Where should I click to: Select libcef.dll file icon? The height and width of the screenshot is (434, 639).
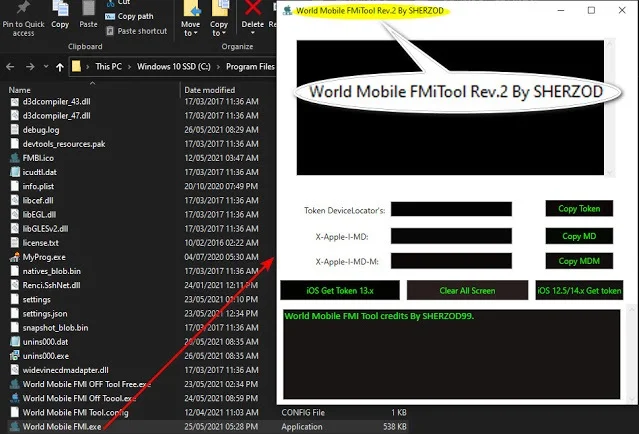[15, 200]
